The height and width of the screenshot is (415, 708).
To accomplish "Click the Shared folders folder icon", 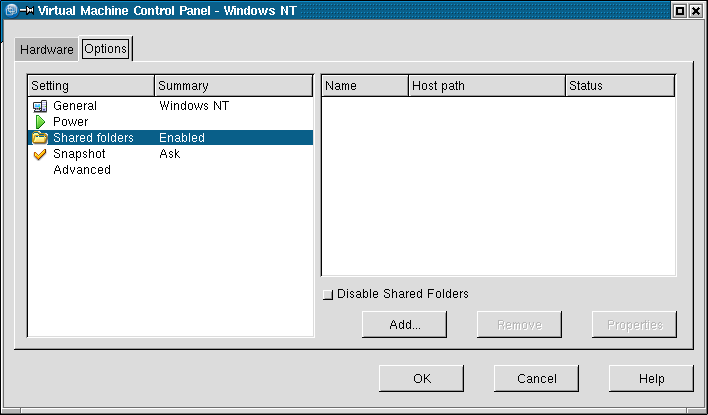I will point(40,138).
